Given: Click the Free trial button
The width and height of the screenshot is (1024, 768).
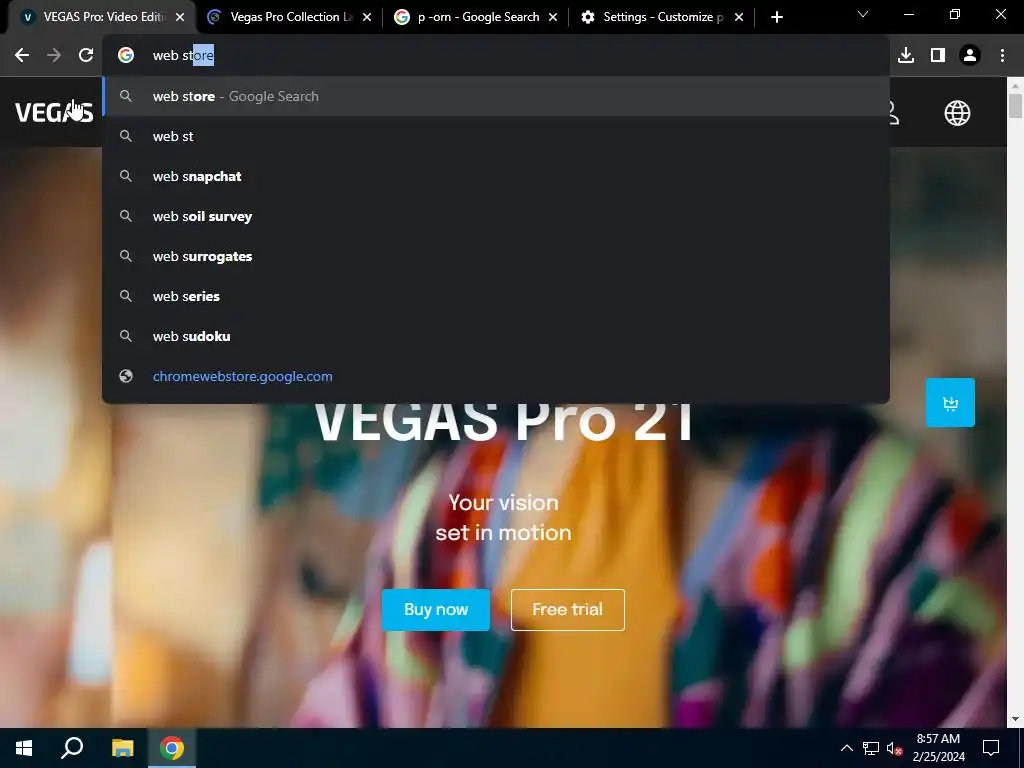Looking at the screenshot, I should [x=568, y=610].
